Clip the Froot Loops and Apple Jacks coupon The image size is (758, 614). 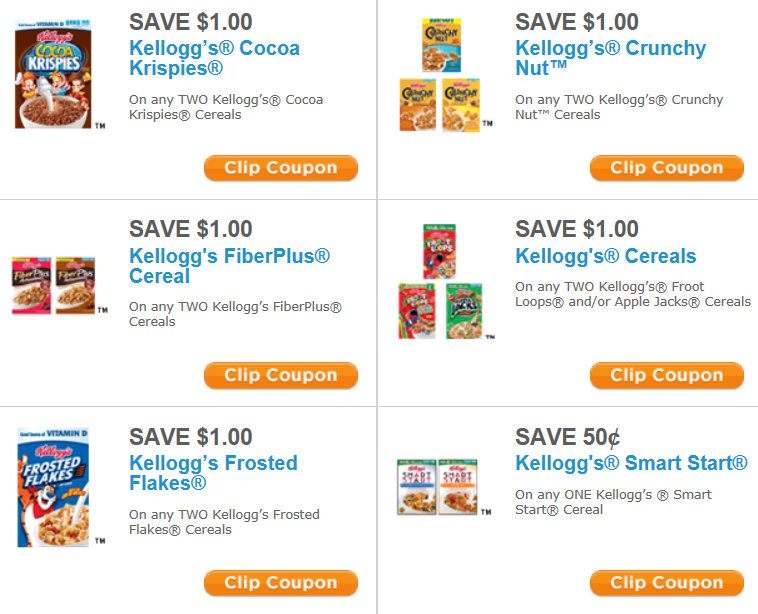click(x=666, y=376)
